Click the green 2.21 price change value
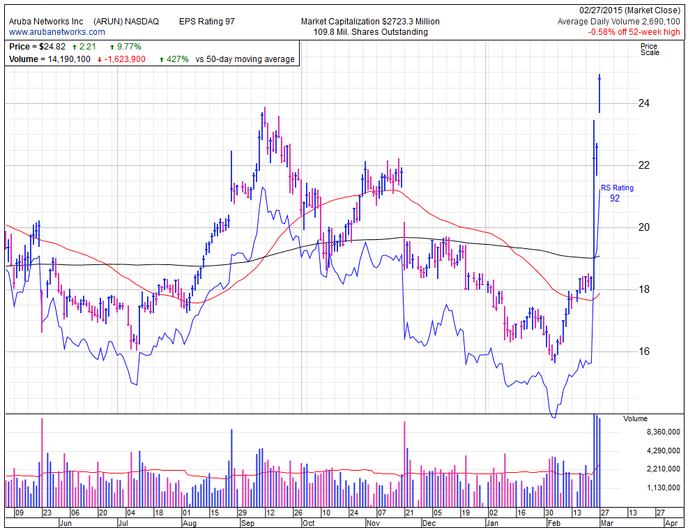Screen dimensions: 688x530 (x=88, y=47)
